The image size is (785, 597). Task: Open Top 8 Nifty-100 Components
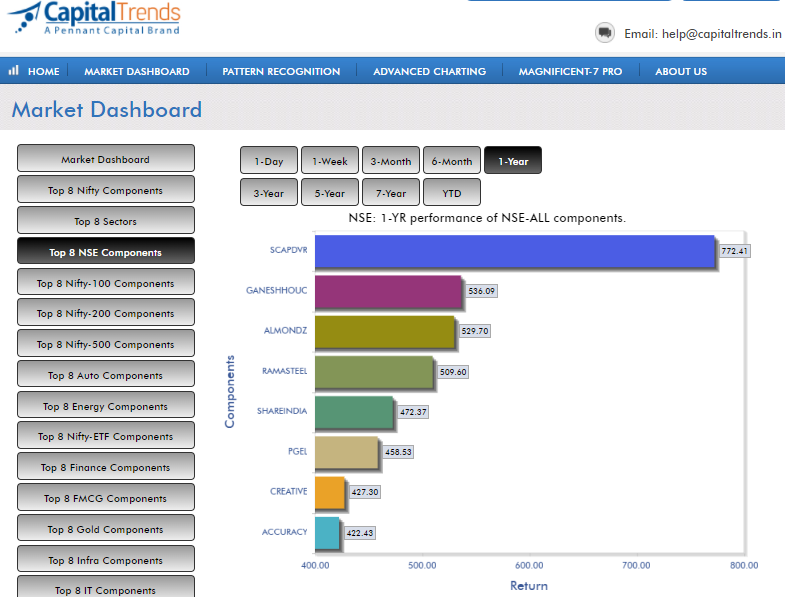(x=106, y=282)
